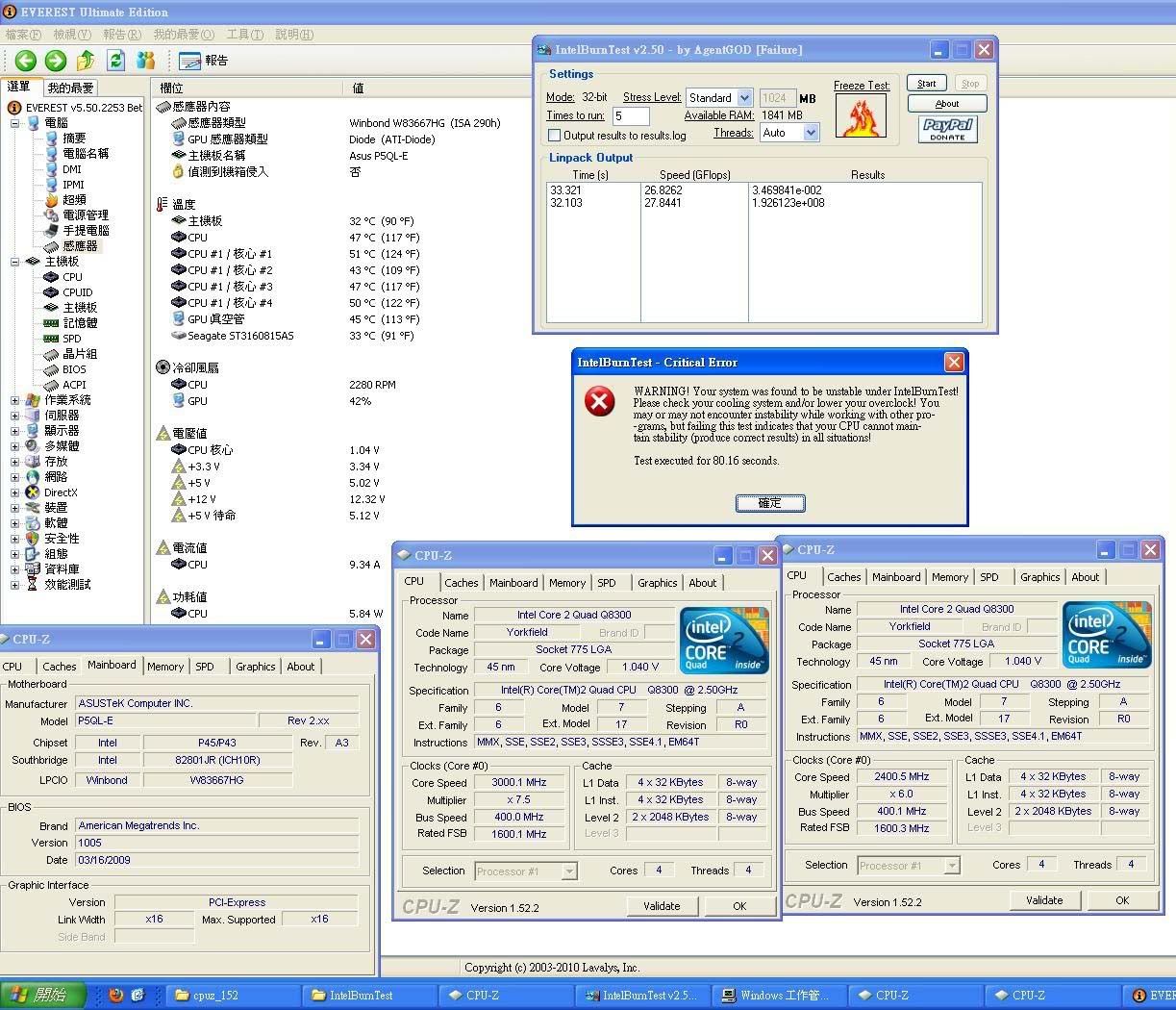This screenshot has width=1176, height=1010.
Task: Expand the 效能測試 benchmark tree node
Action: 14,585
